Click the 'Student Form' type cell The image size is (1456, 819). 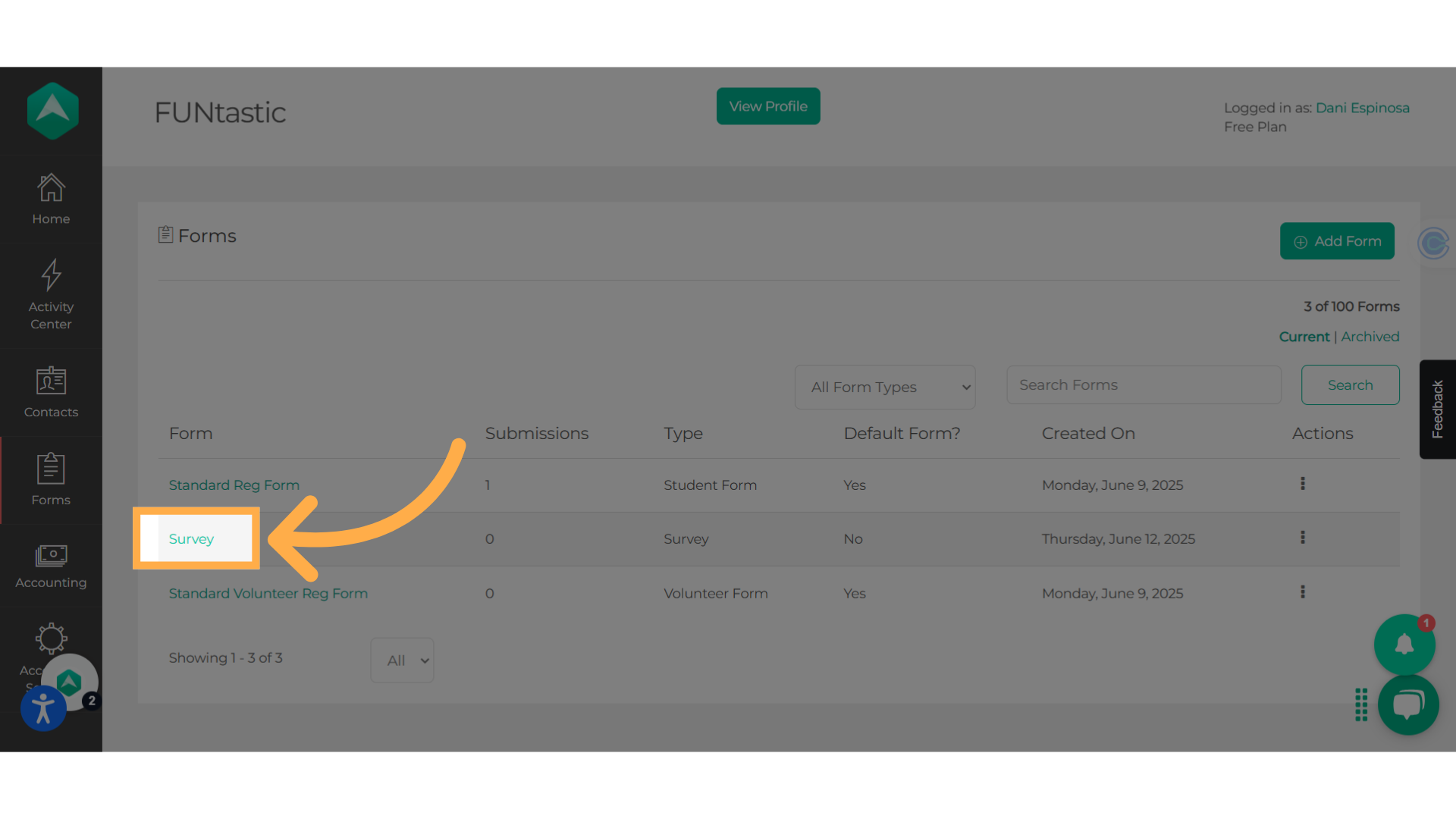click(x=710, y=485)
